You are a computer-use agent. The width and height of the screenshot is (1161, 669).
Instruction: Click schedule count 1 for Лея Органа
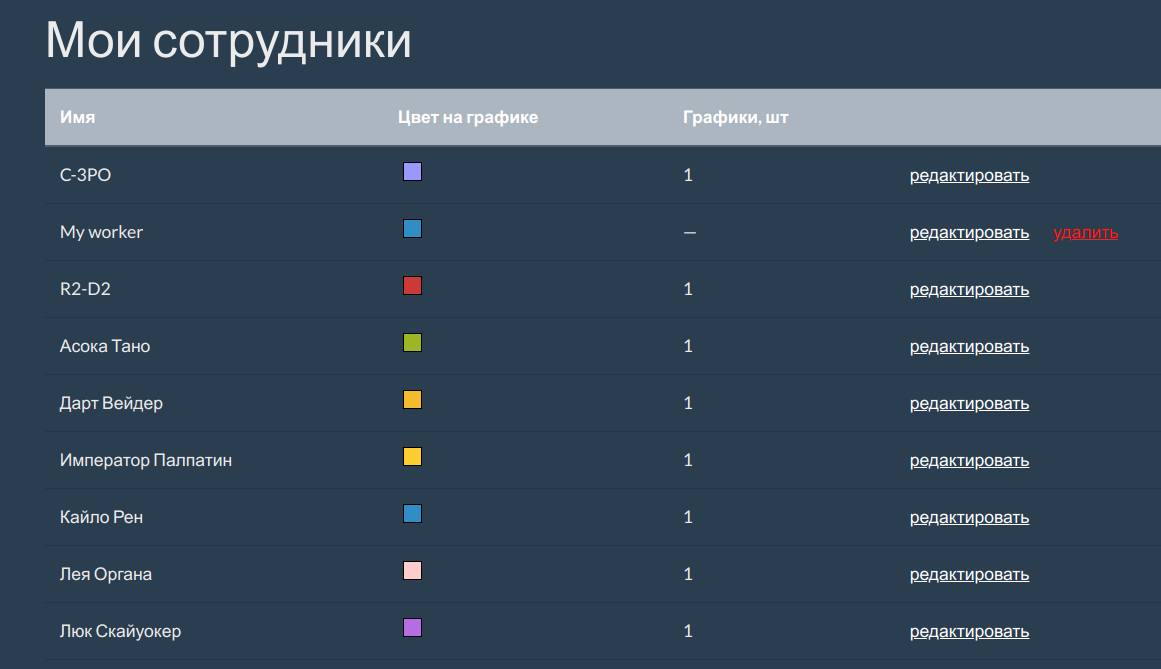[688, 574]
